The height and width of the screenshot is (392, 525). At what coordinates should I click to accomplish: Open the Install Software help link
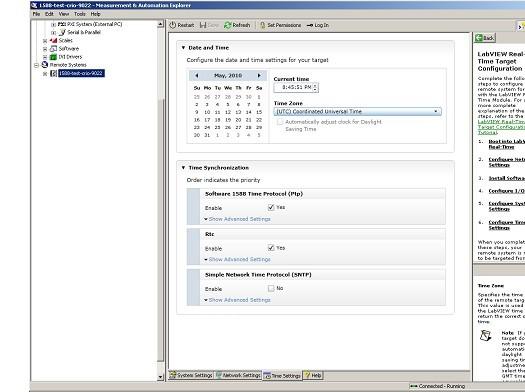point(507,178)
